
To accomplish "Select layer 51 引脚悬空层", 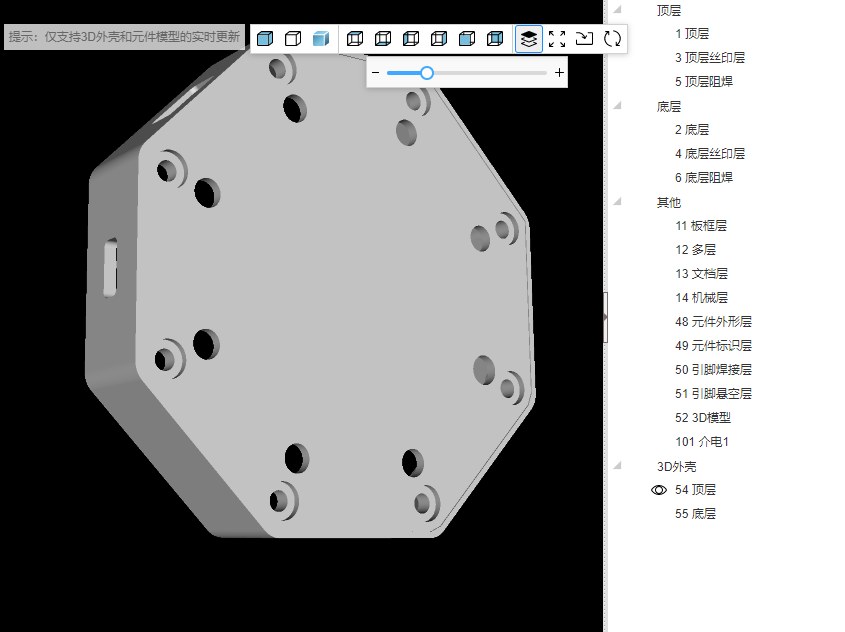I will point(713,394).
